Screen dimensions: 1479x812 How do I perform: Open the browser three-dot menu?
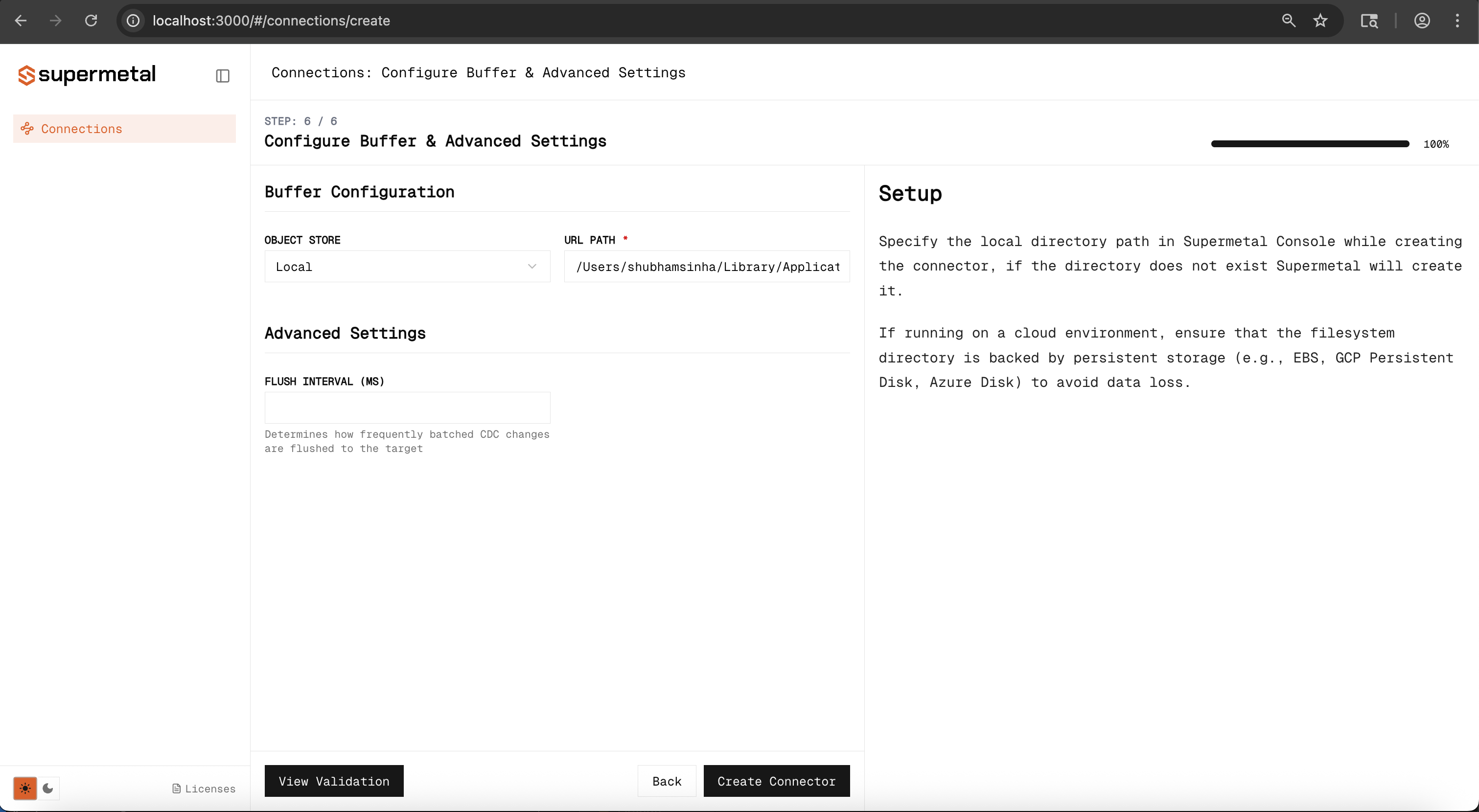tap(1458, 21)
